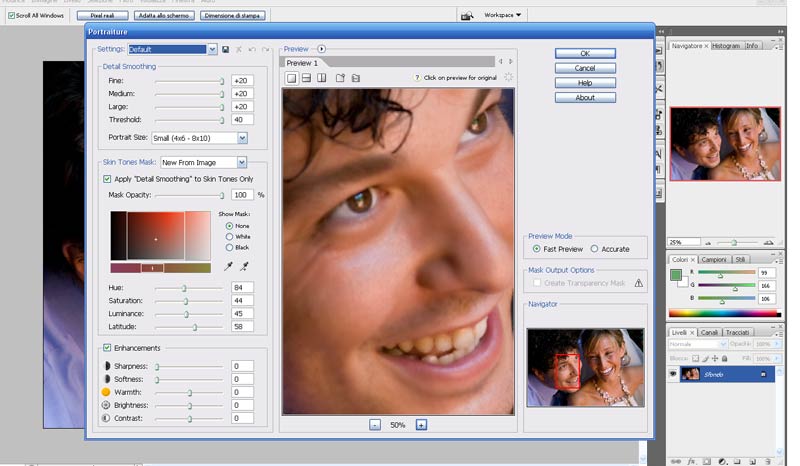Image resolution: width=800 pixels, height=466 pixels.
Task: Toggle Apply Detail Smoothing to Skin Tones Only
Action: coord(107,179)
